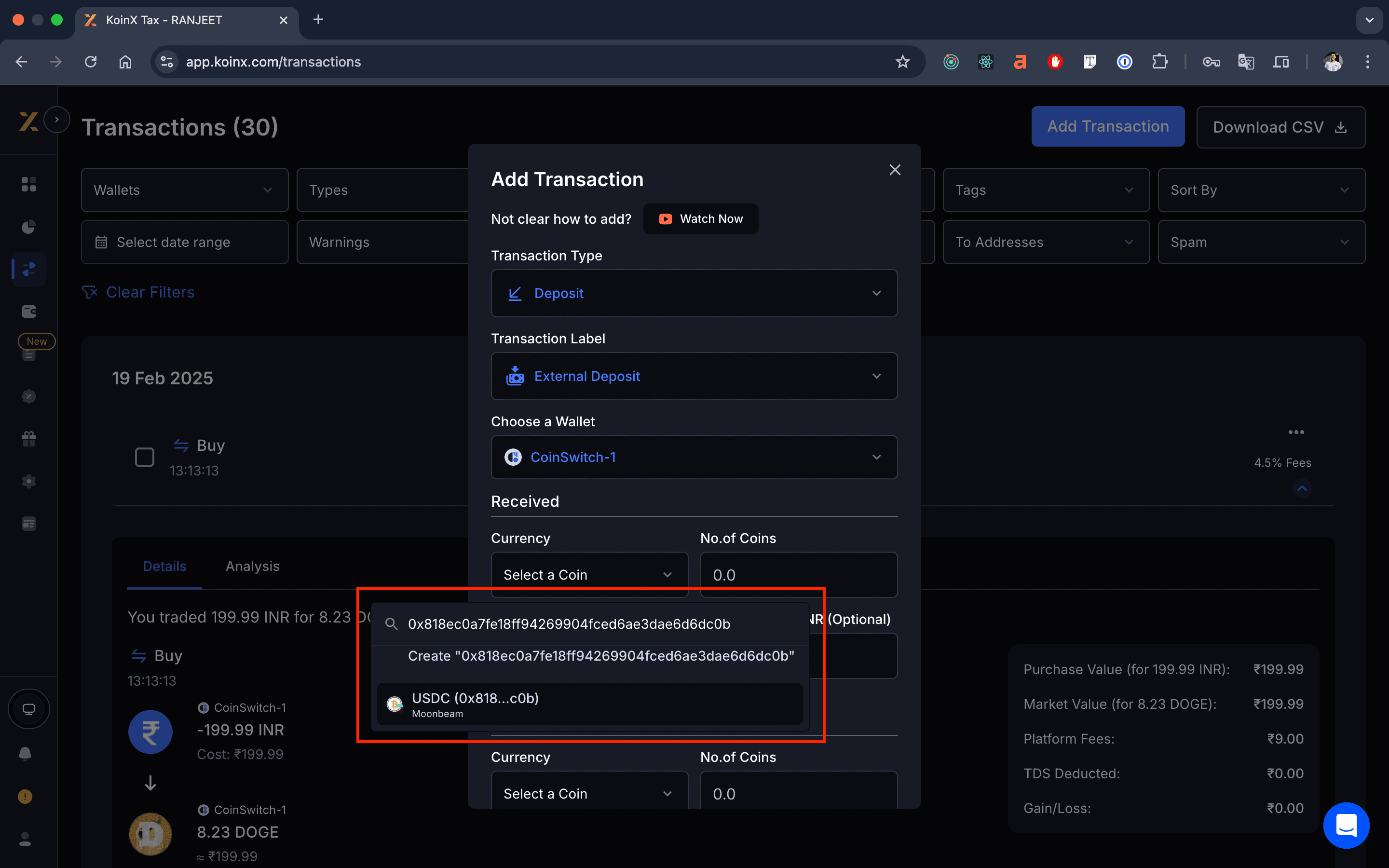Open the portfolio pie chart sidebar icon

pyautogui.click(x=29, y=227)
